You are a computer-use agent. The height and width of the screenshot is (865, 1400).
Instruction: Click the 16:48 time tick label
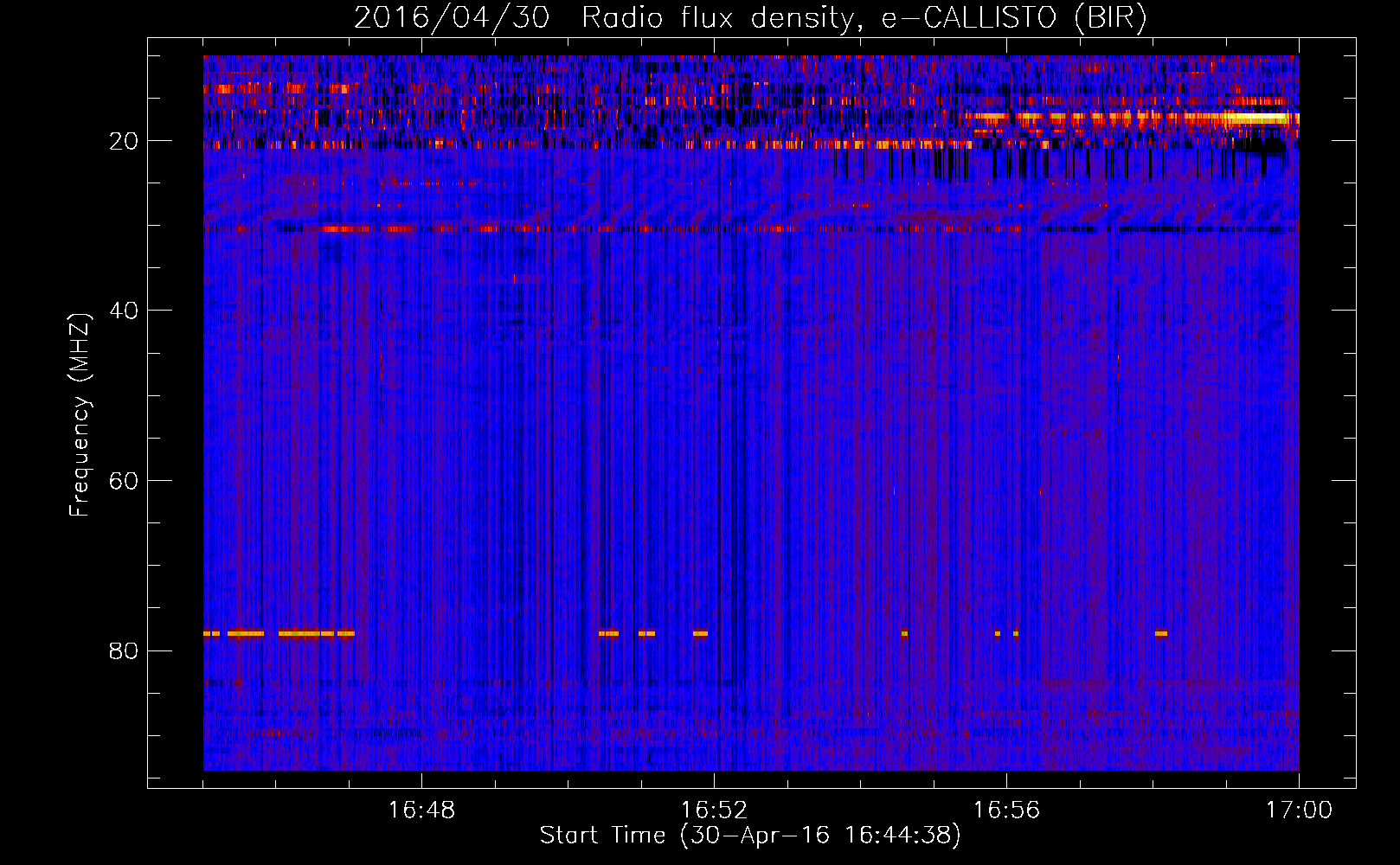click(x=421, y=811)
